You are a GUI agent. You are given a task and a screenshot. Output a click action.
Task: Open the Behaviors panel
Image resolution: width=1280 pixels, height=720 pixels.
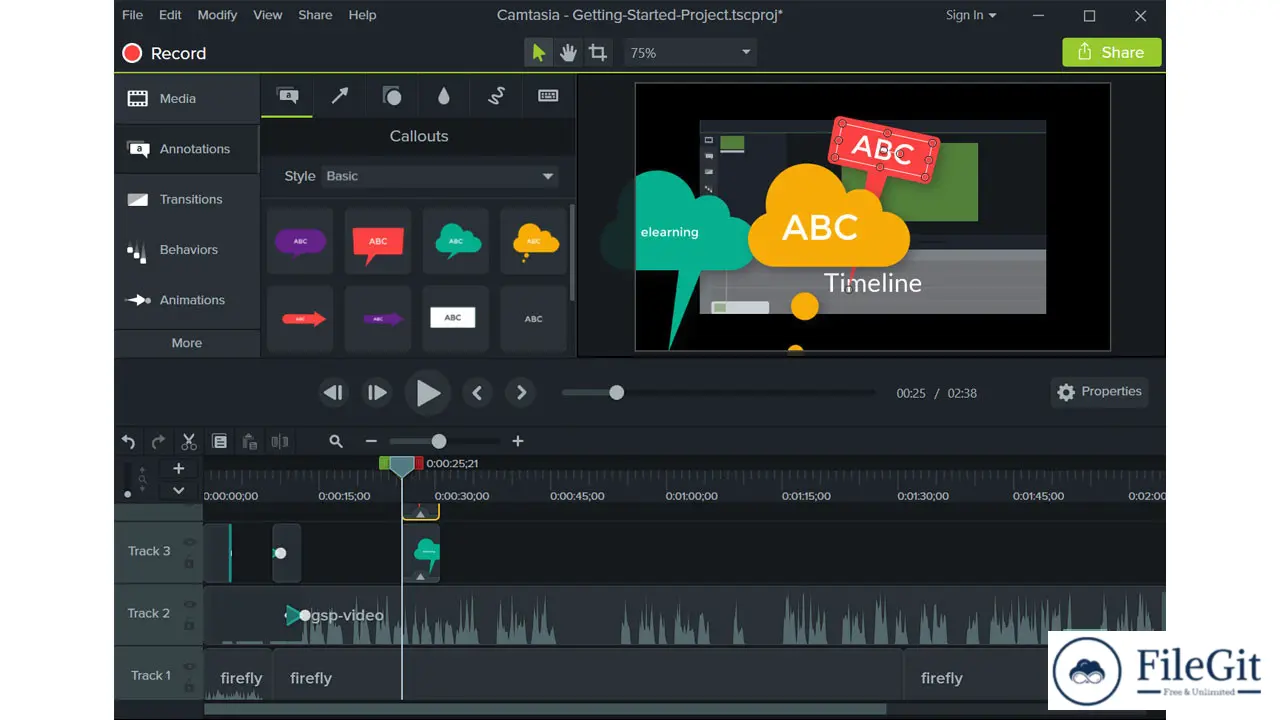(187, 249)
